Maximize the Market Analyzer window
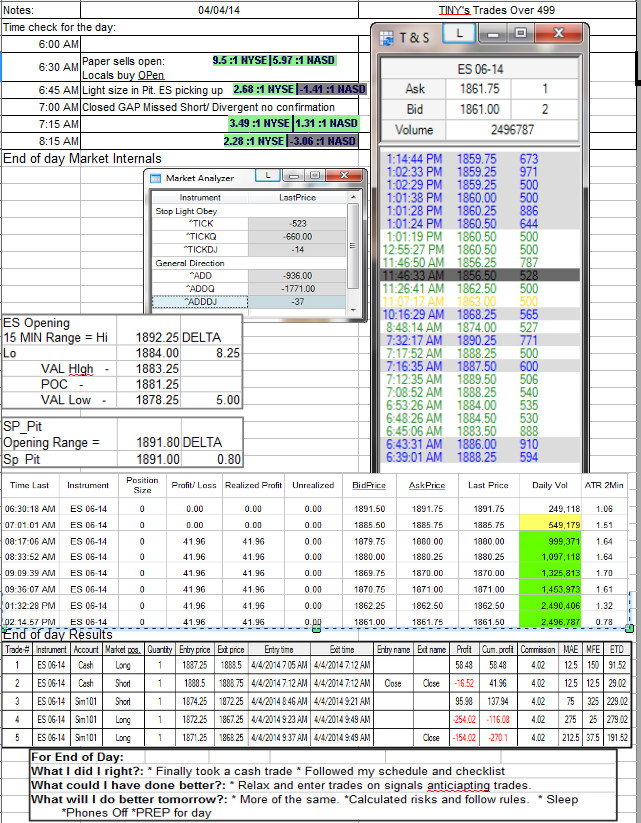This screenshot has width=641, height=823. (315, 176)
